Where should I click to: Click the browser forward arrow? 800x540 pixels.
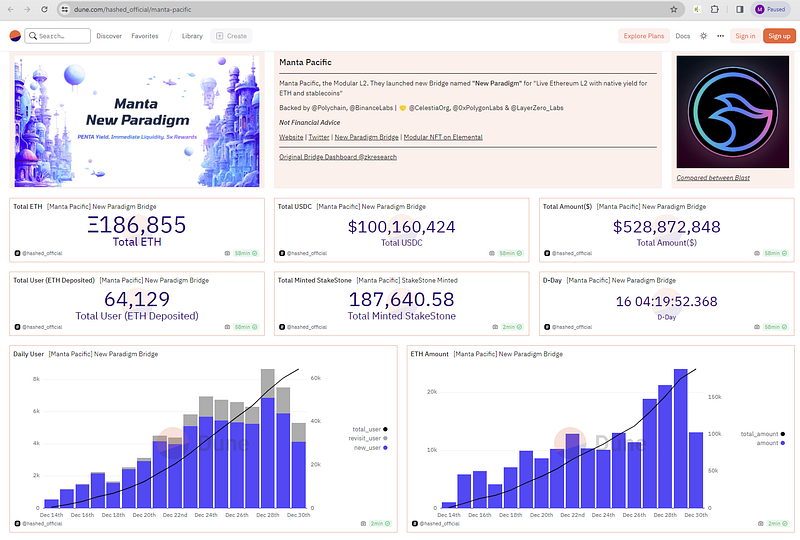tap(27, 9)
